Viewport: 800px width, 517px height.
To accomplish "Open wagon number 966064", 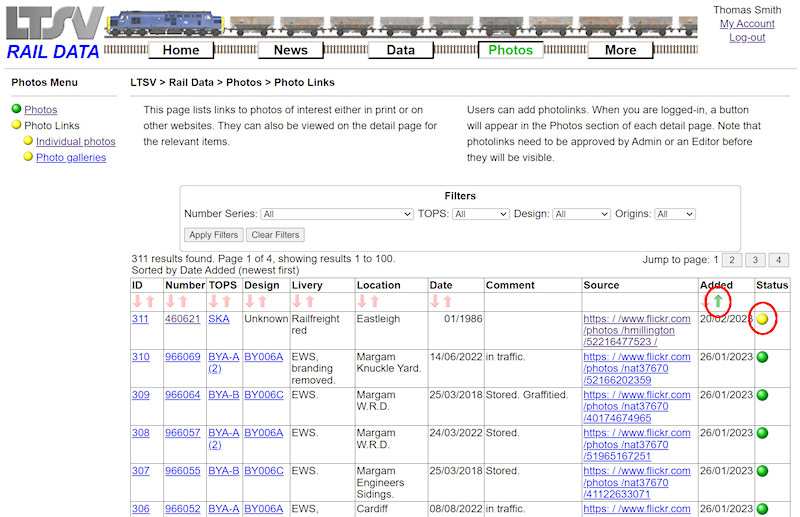I will coord(183,395).
